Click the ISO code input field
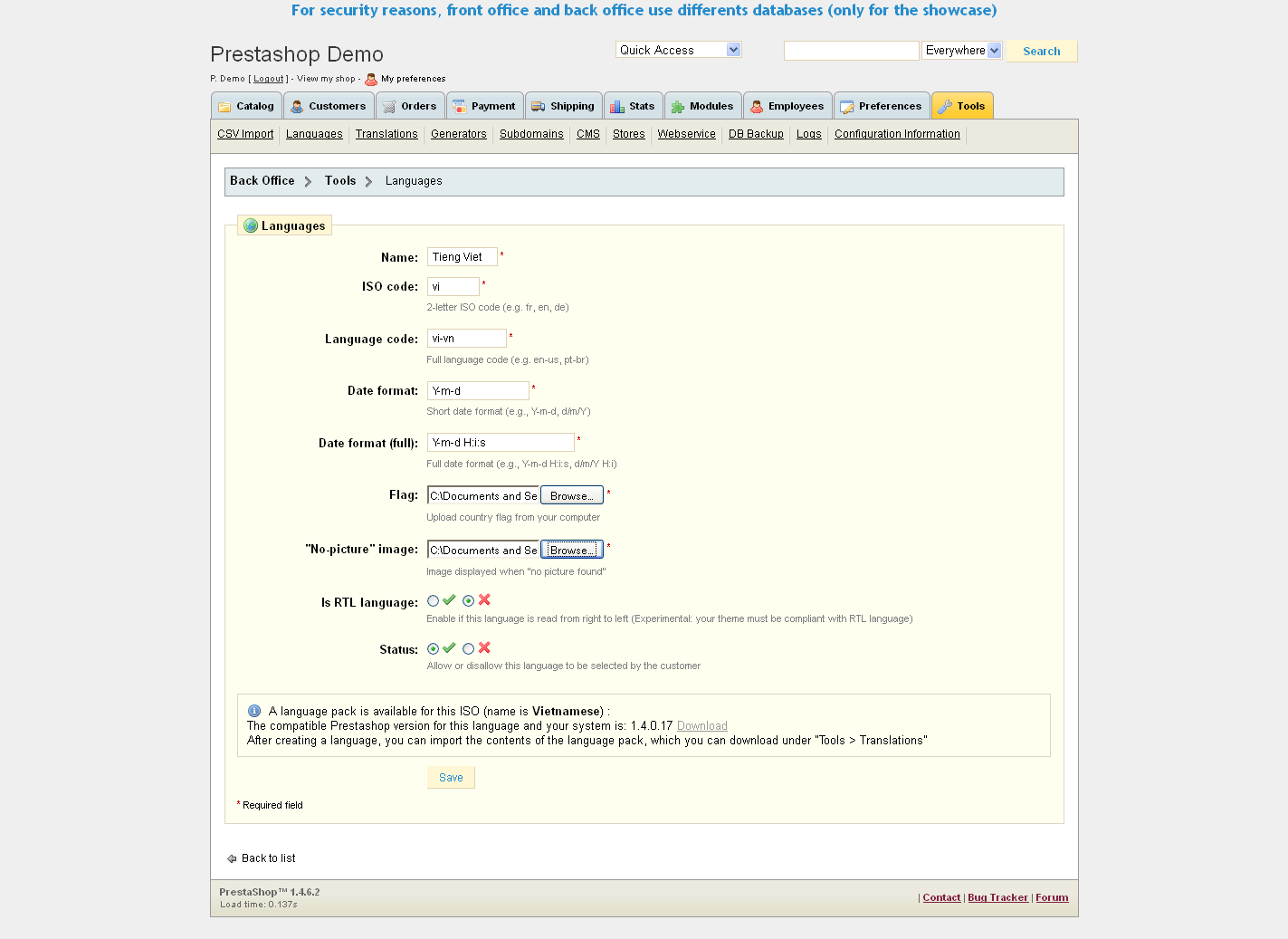The image size is (1288, 939). coord(453,286)
